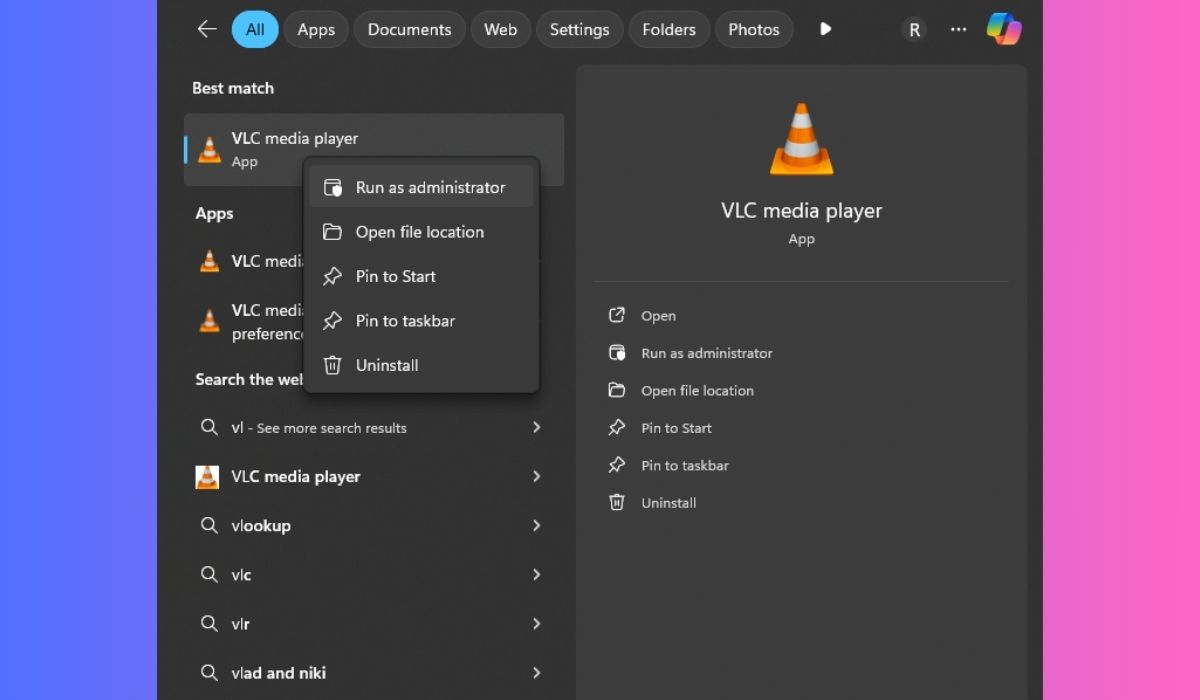Expand the See more search results chevron
Image resolution: width=1200 pixels, height=700 pixels.
[x=537, y=427]
